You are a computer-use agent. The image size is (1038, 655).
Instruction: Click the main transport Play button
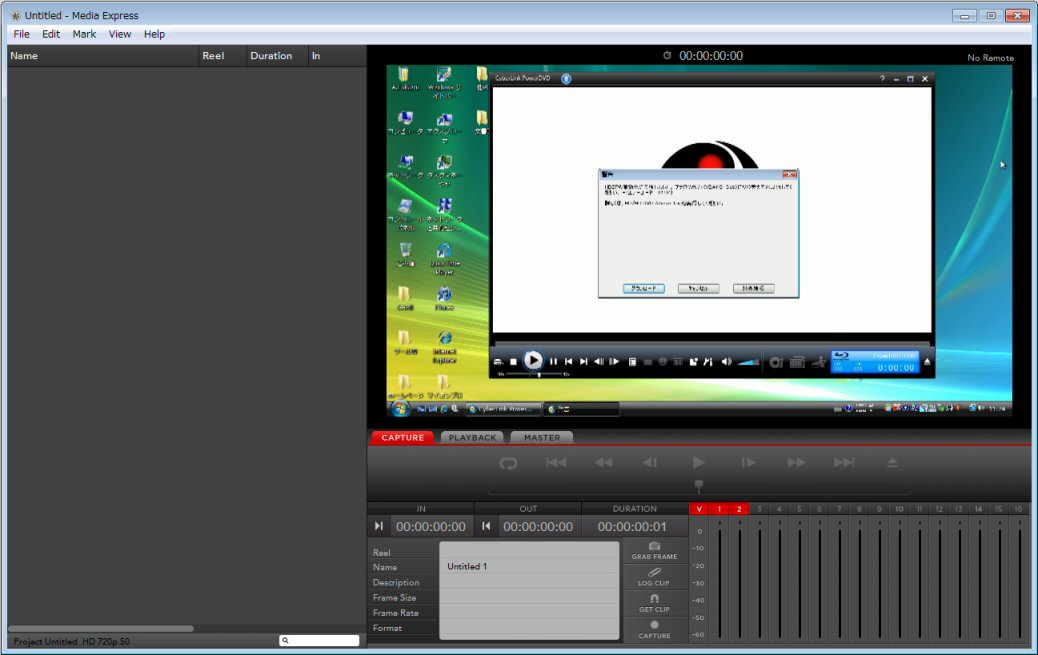pyautogui.click(x=698, y=462)
